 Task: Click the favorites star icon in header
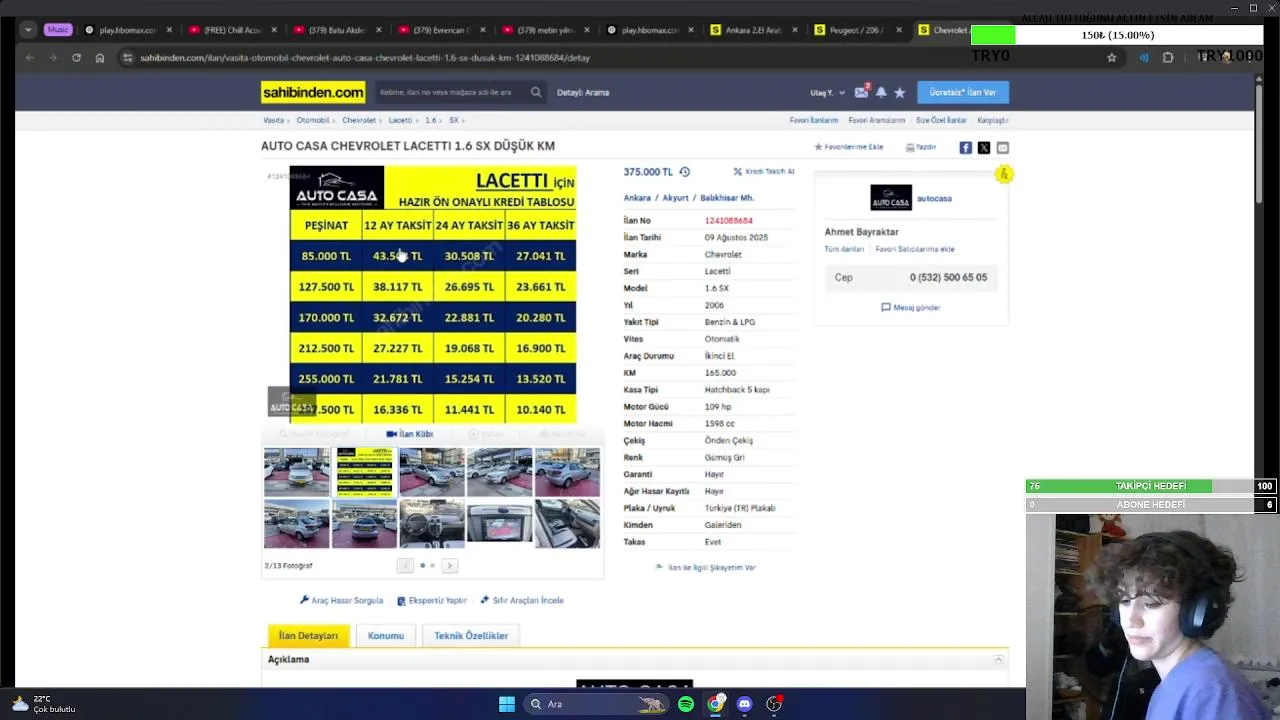900,92
